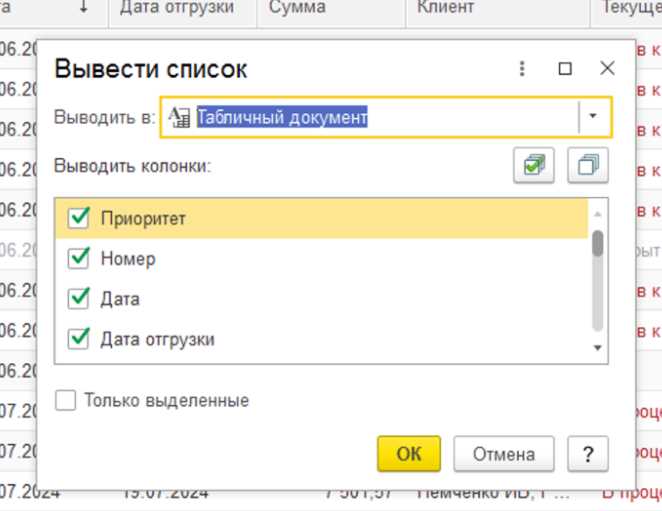The height and width of the screenshot is (511, 662).
Task: Select the Номер row text
Action: (128, 258)
